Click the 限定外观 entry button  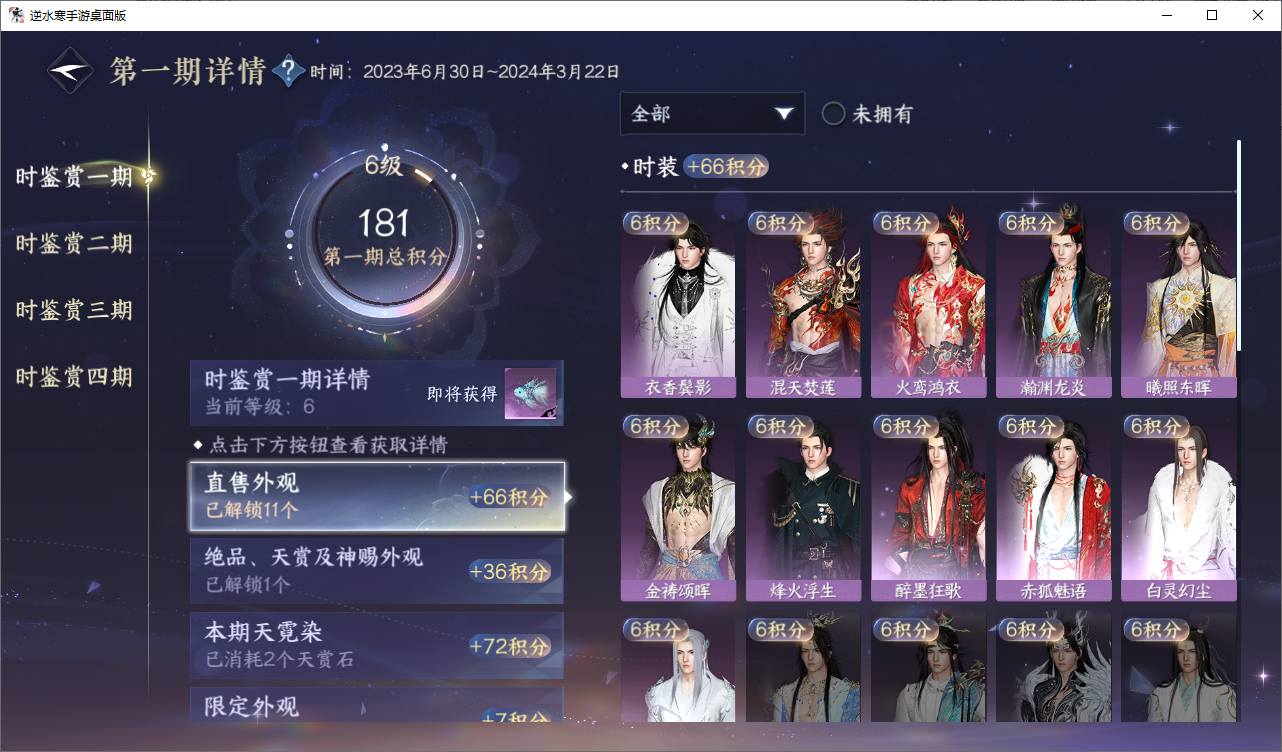(x=377, y=704)
